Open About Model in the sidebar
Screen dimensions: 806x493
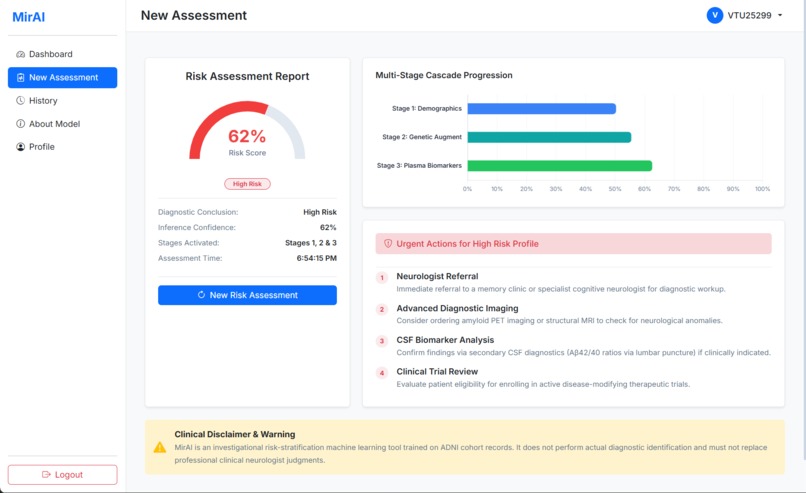click(62, 124)
